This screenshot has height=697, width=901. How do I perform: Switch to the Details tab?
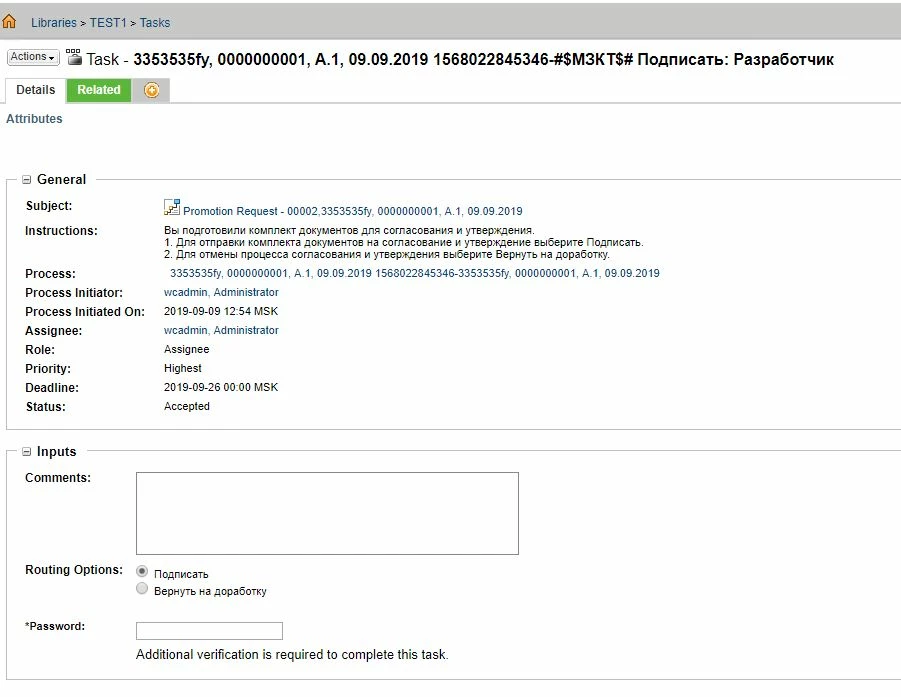[x=36, y=90]
